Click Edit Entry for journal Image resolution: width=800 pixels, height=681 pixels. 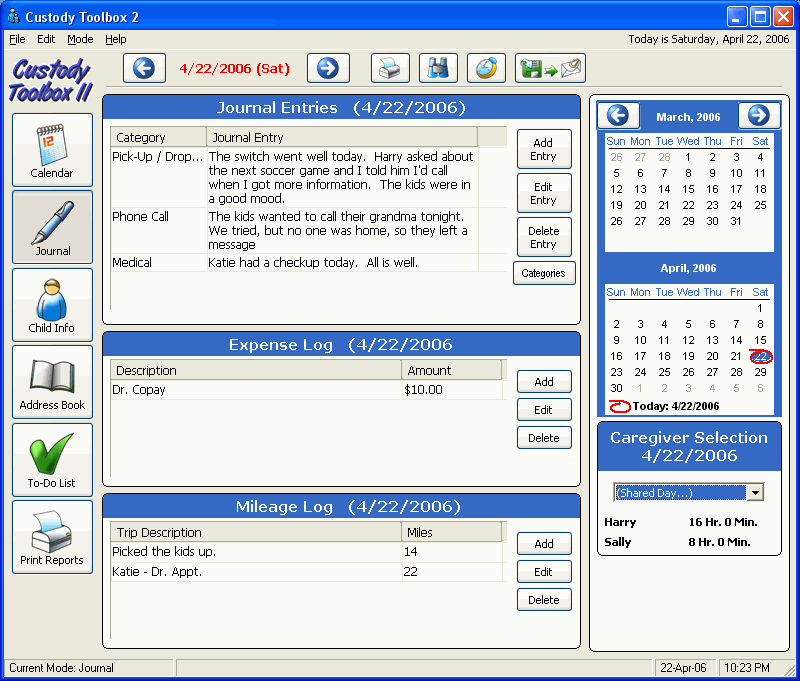click(x=544, y=193)
